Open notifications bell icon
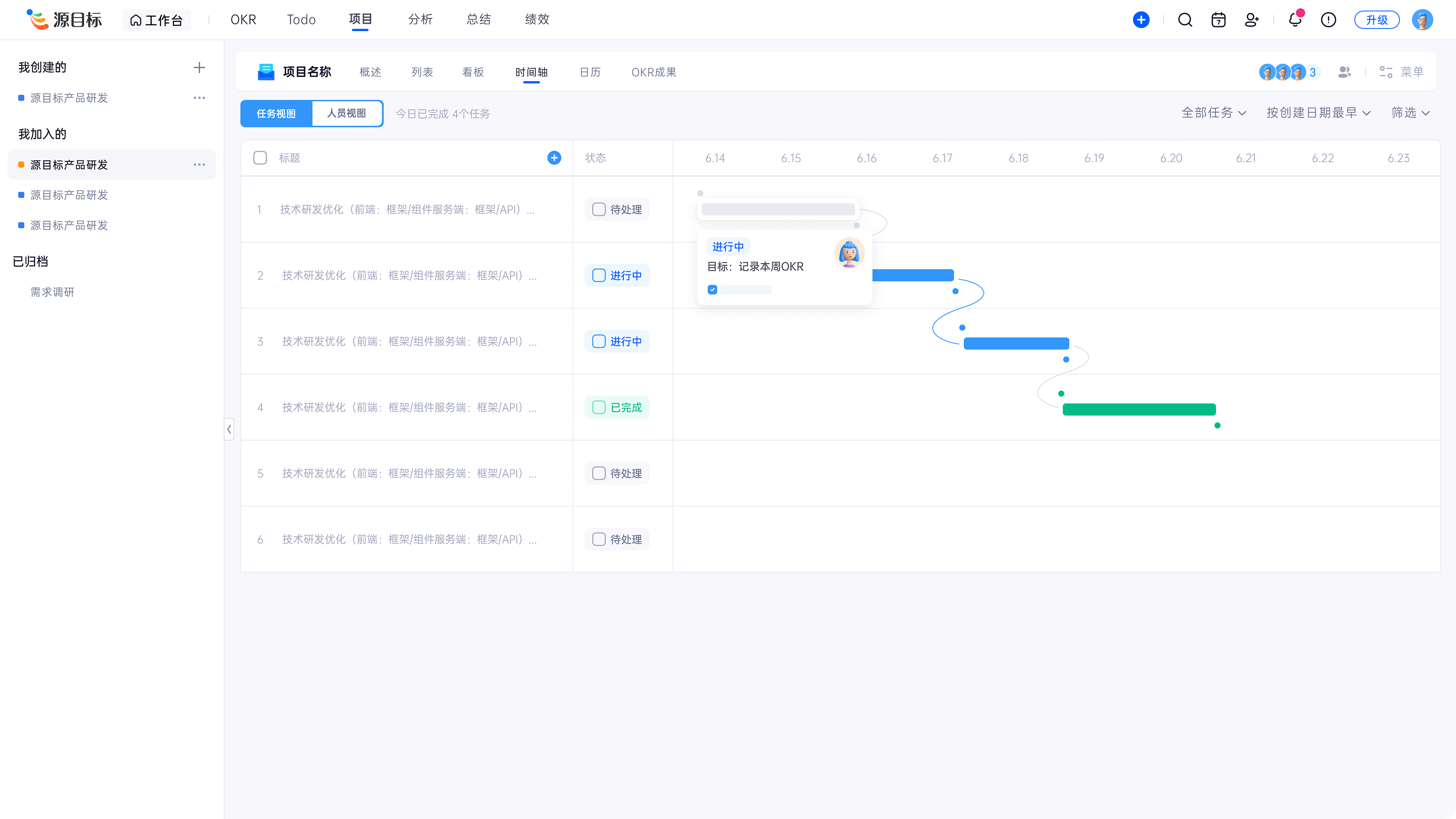Image resolution: width=1456 pixels, height=819 pixels. (x=1294, y=20)
